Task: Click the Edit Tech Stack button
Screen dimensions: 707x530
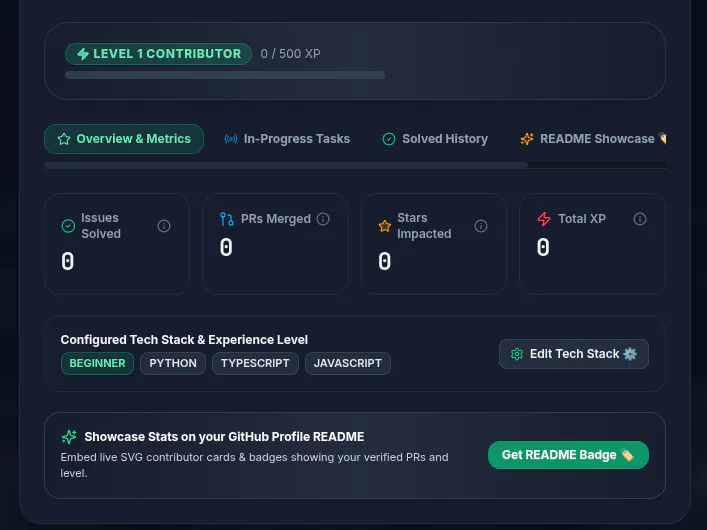Action: pyautogui.click(x=574, y=354)
